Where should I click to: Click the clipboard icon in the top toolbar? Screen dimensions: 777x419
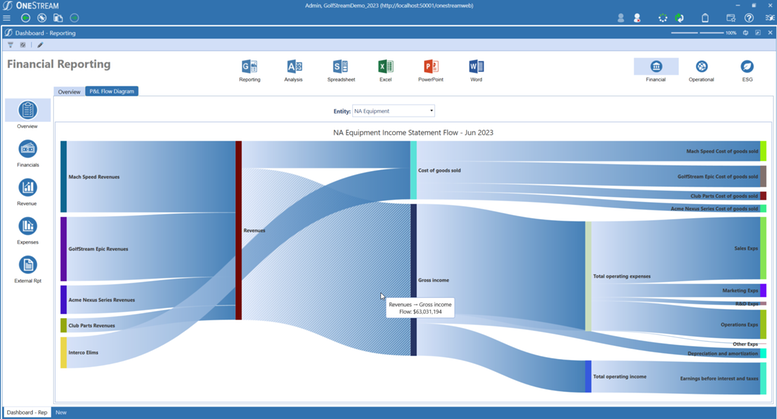tap(705, 18)
